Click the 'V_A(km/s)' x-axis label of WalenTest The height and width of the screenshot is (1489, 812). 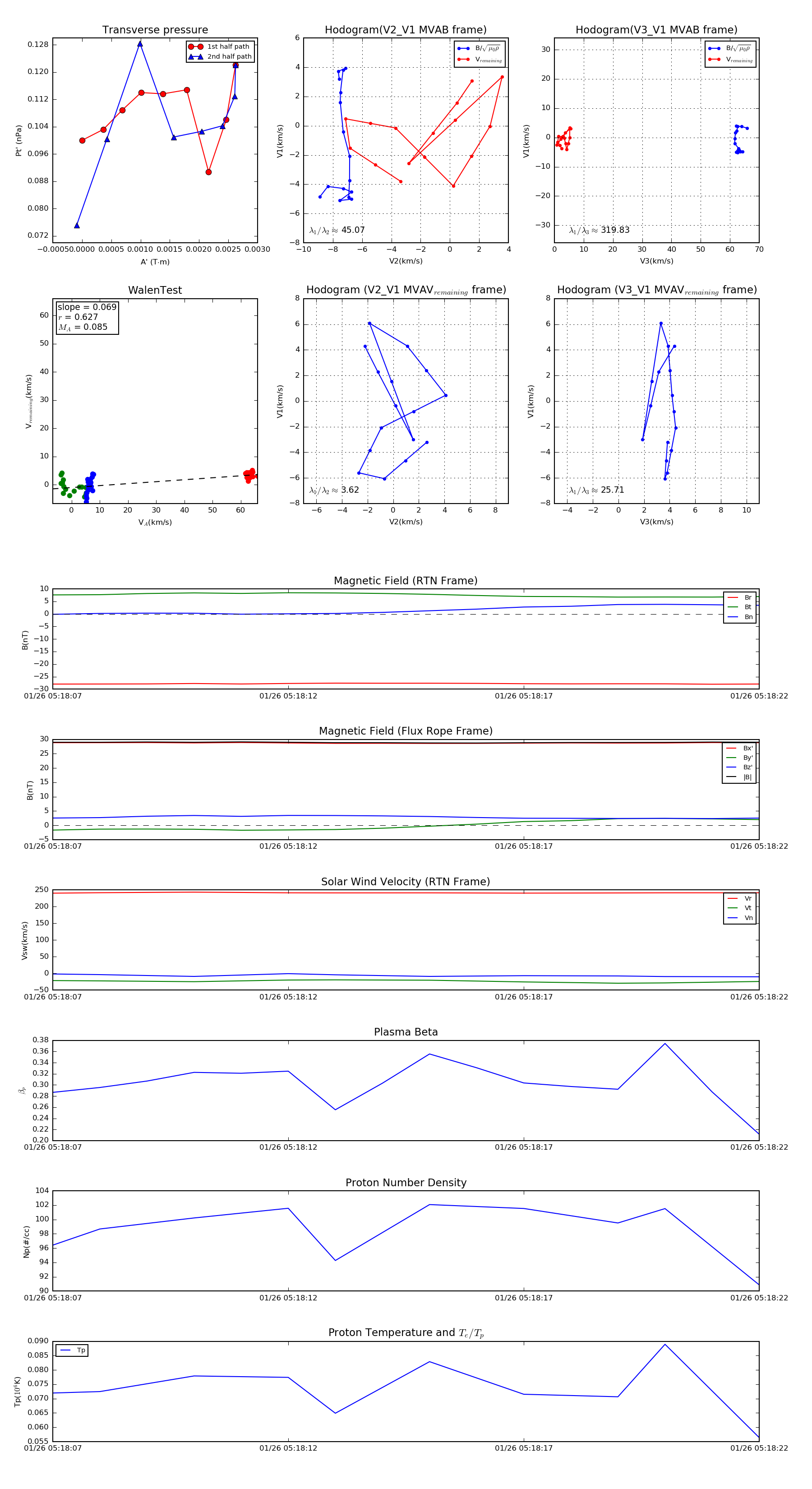coord(155,523)
